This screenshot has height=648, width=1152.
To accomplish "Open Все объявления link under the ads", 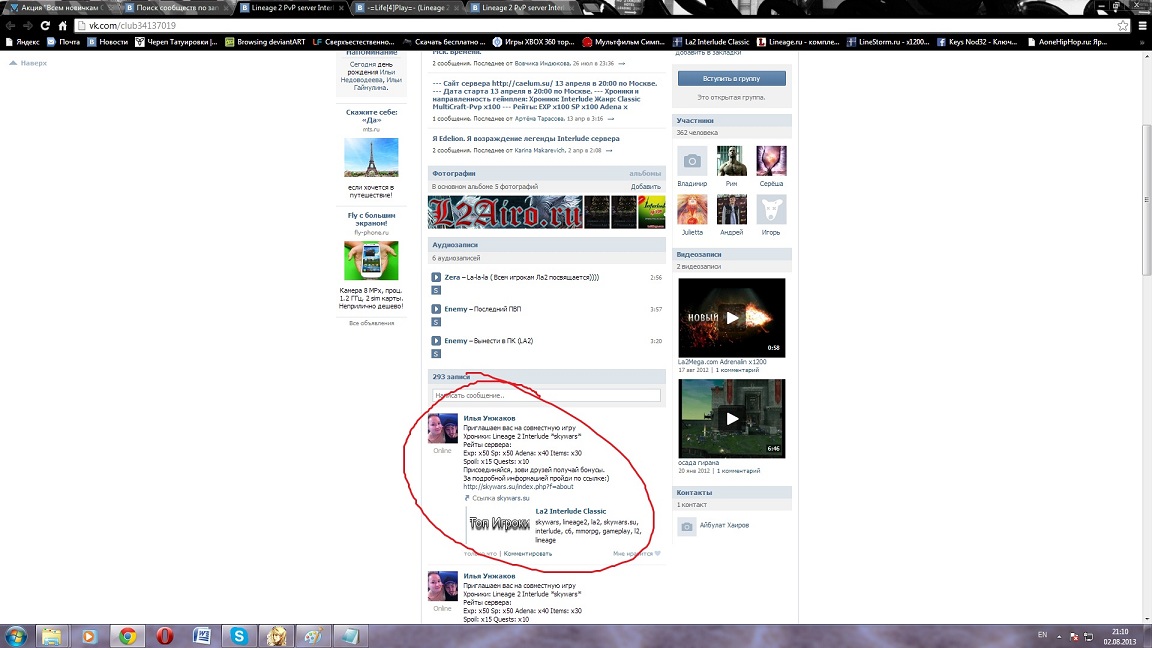I will click(x=371, y=323).
